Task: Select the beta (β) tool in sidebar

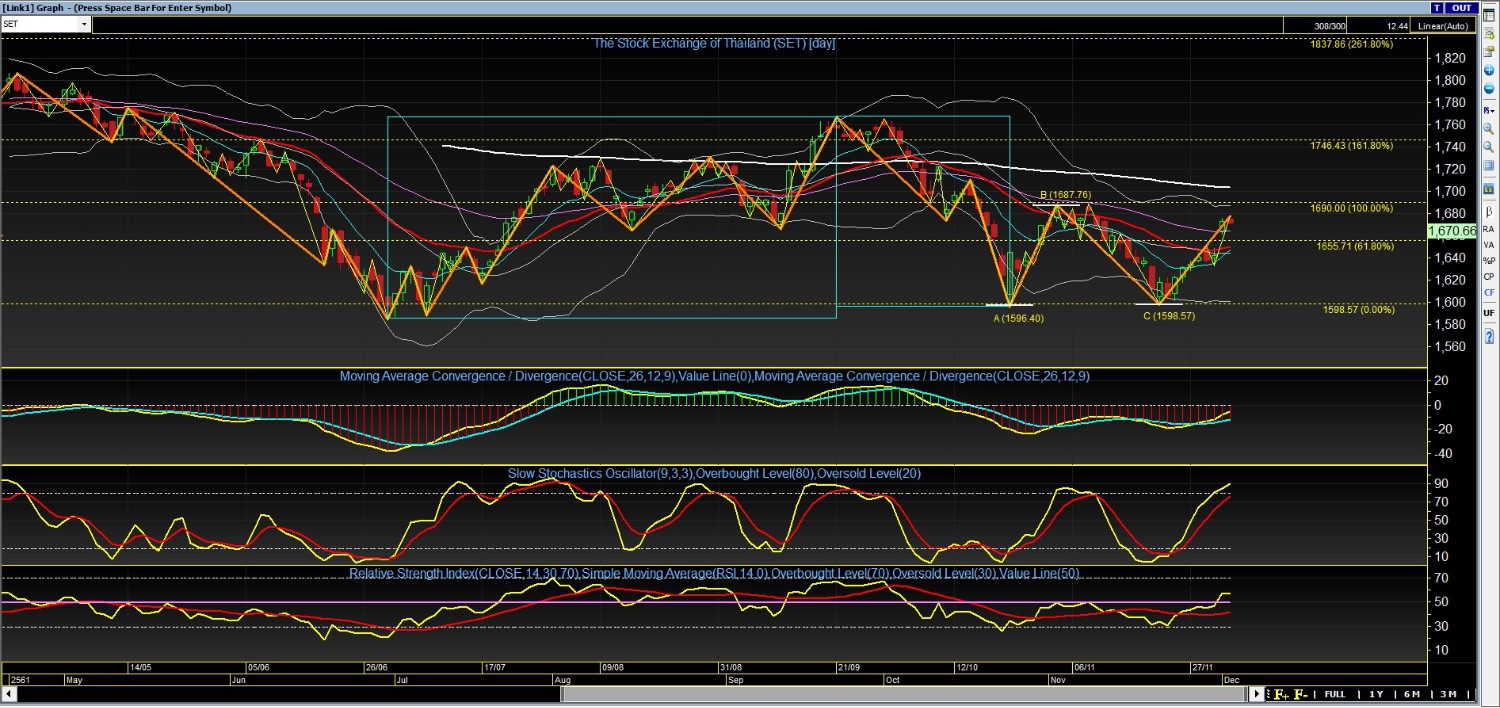Action: [x=1489, y=212]
